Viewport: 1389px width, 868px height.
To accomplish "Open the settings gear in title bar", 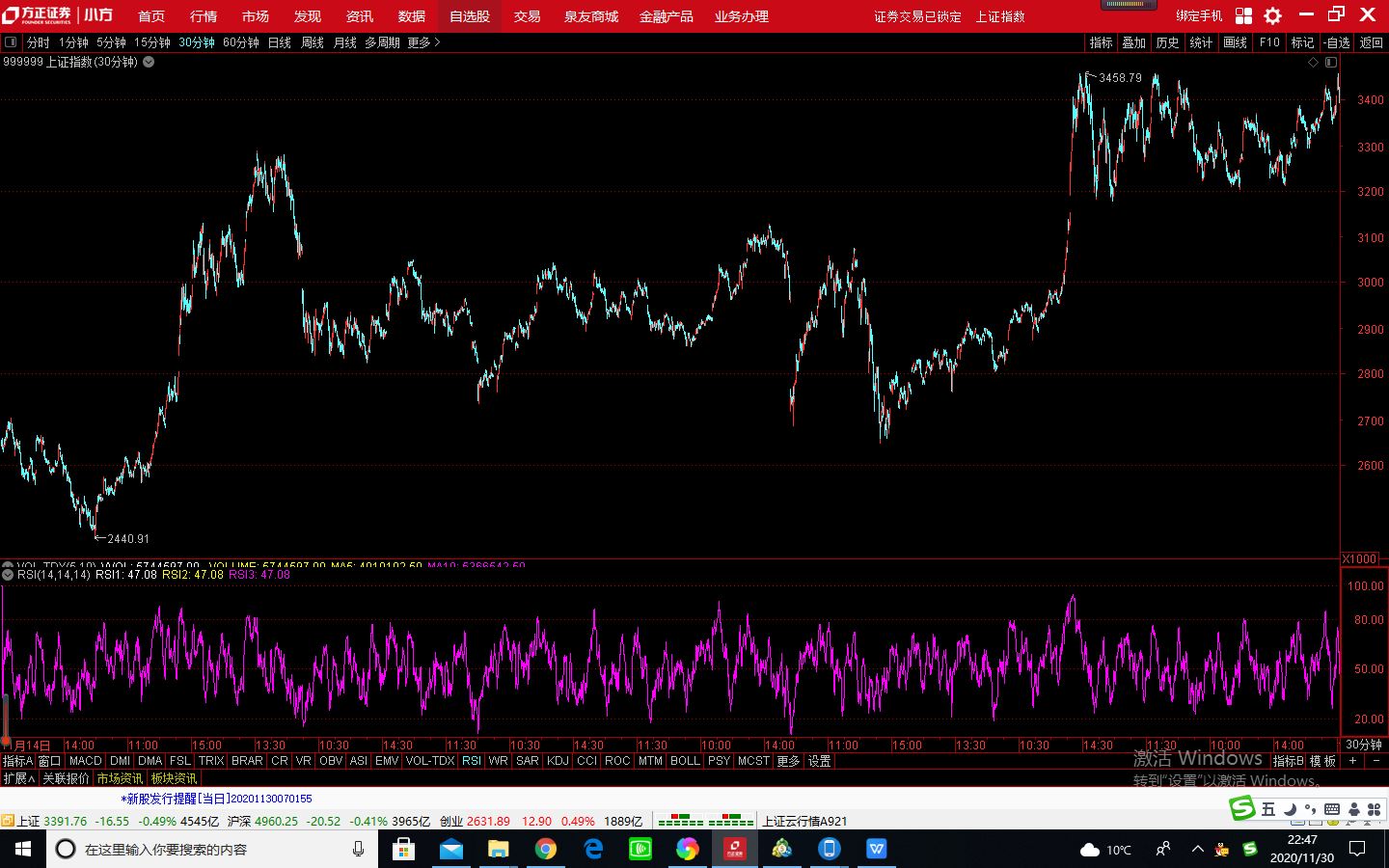I will (x=1272, y=15).
